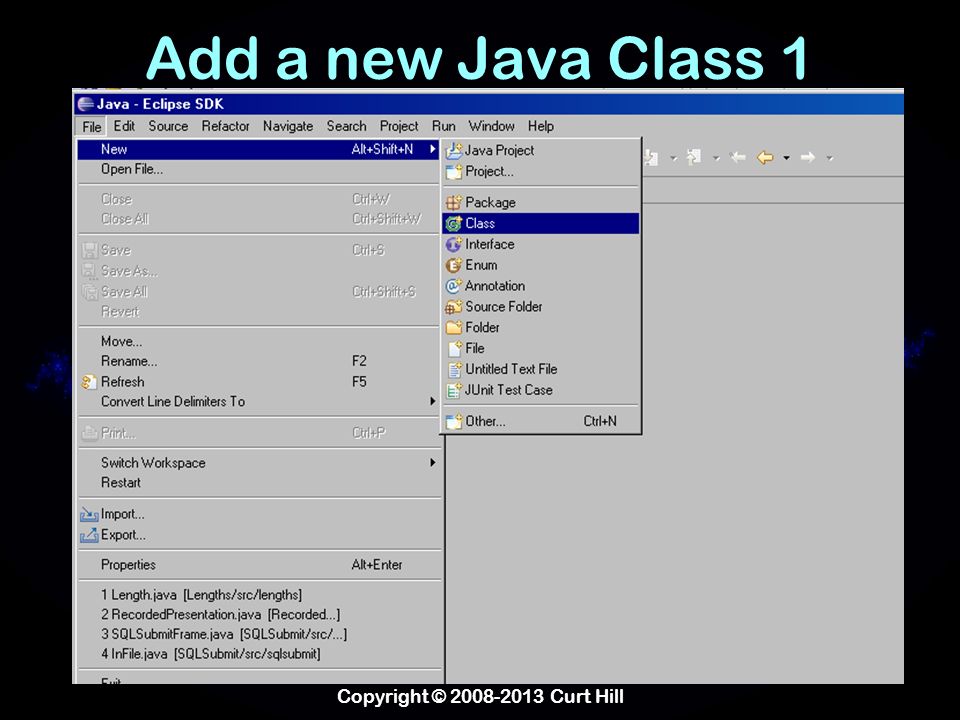
Task: Open the Help menu
Action: coord(541,126)
